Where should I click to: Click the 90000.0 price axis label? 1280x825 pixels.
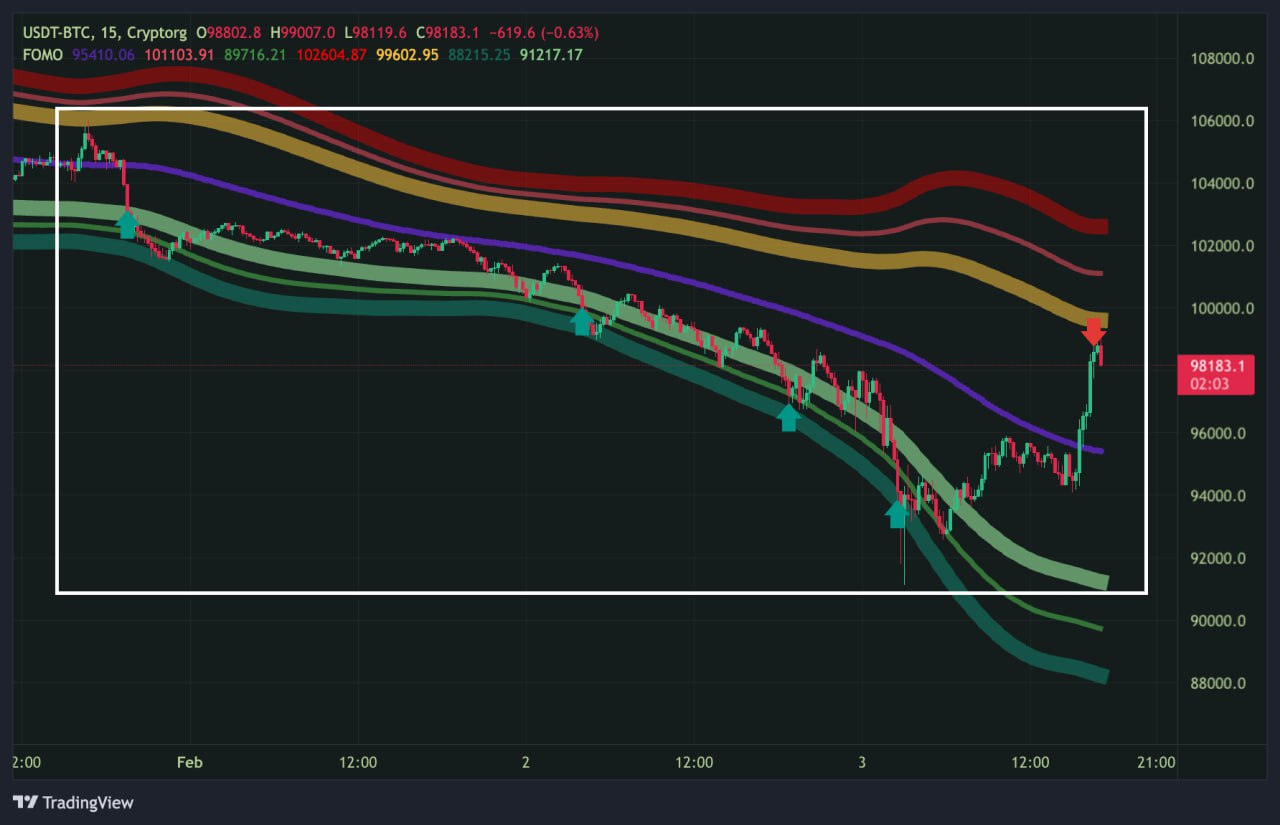(x=1217, y=621)
